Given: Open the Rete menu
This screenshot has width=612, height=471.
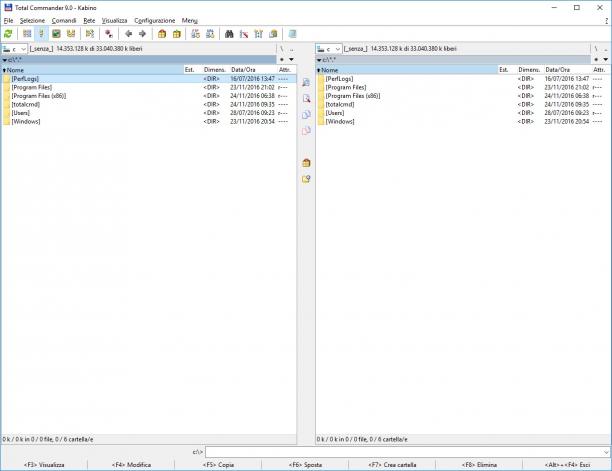Looking at the screenshot, I should pyautogui.click(x=89, y=20).
